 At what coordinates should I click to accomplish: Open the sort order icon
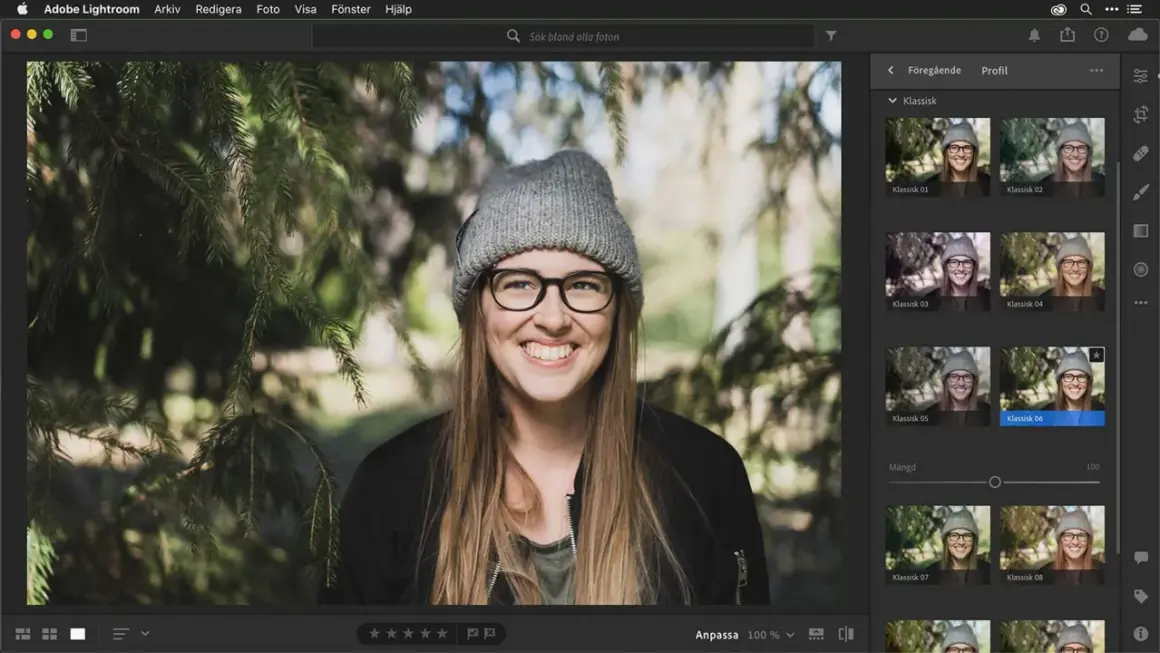click(x=121, y=634)
